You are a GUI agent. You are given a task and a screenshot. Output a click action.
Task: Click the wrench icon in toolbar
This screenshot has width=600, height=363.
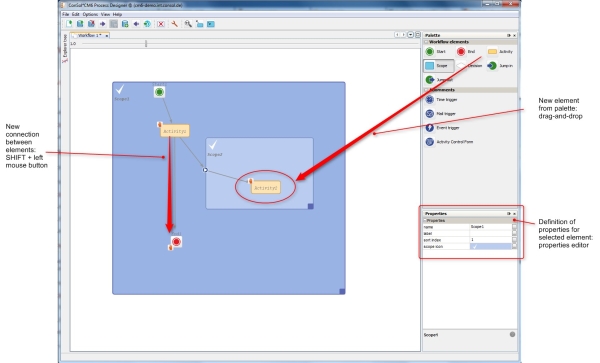(x=174, y=24)
